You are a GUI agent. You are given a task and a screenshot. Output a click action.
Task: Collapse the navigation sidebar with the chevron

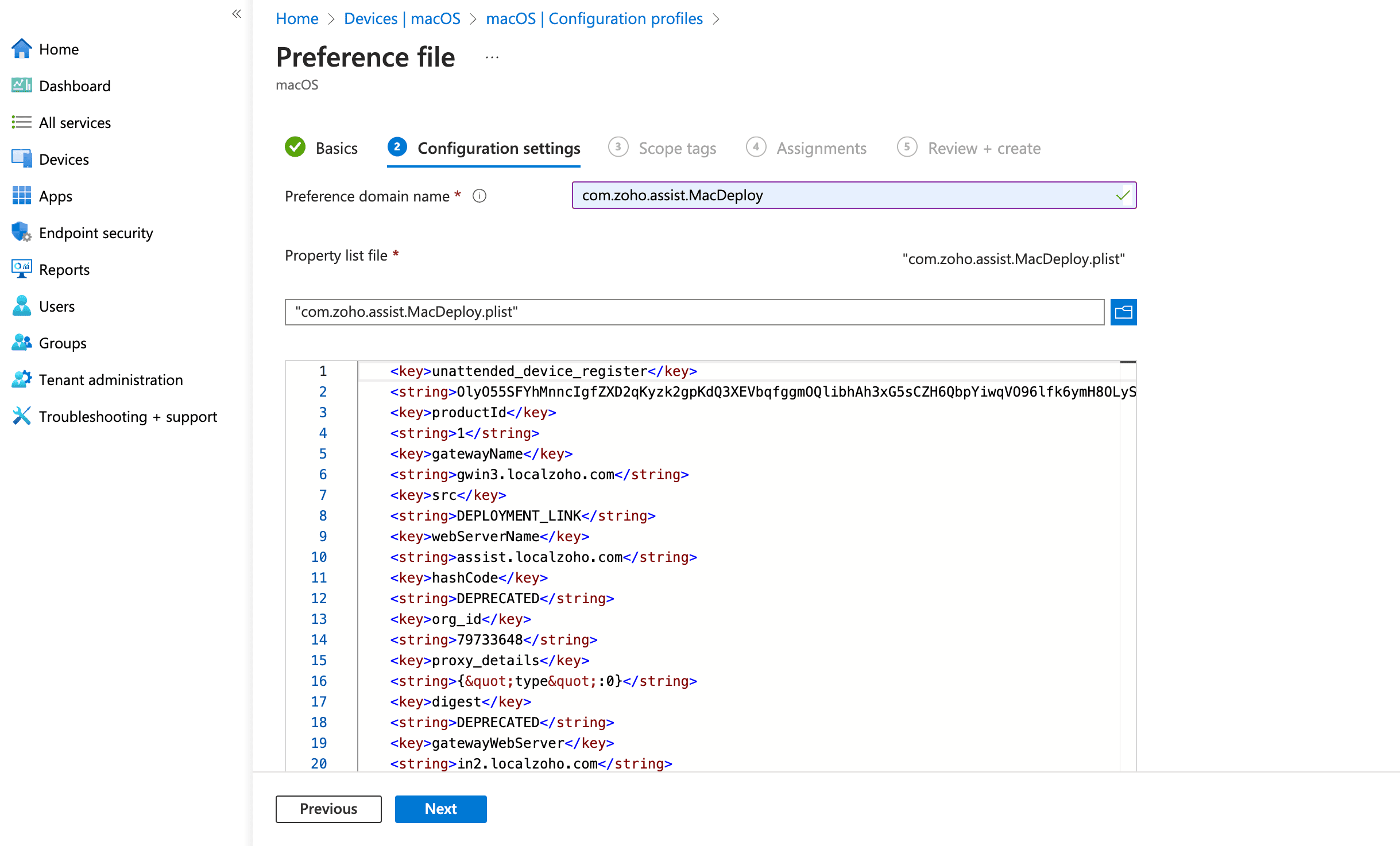tap(236, 14)
